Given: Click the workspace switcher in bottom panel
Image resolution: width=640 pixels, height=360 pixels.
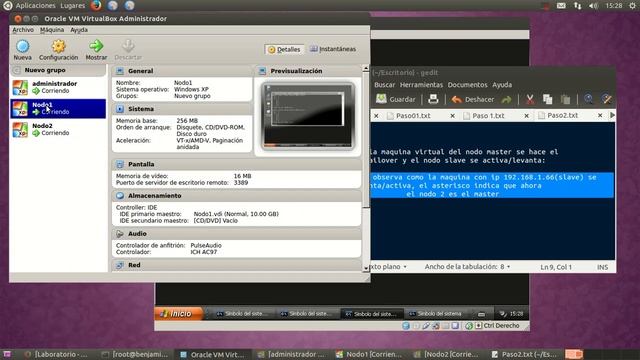Looking at the screenshot, I should (573, 354).
